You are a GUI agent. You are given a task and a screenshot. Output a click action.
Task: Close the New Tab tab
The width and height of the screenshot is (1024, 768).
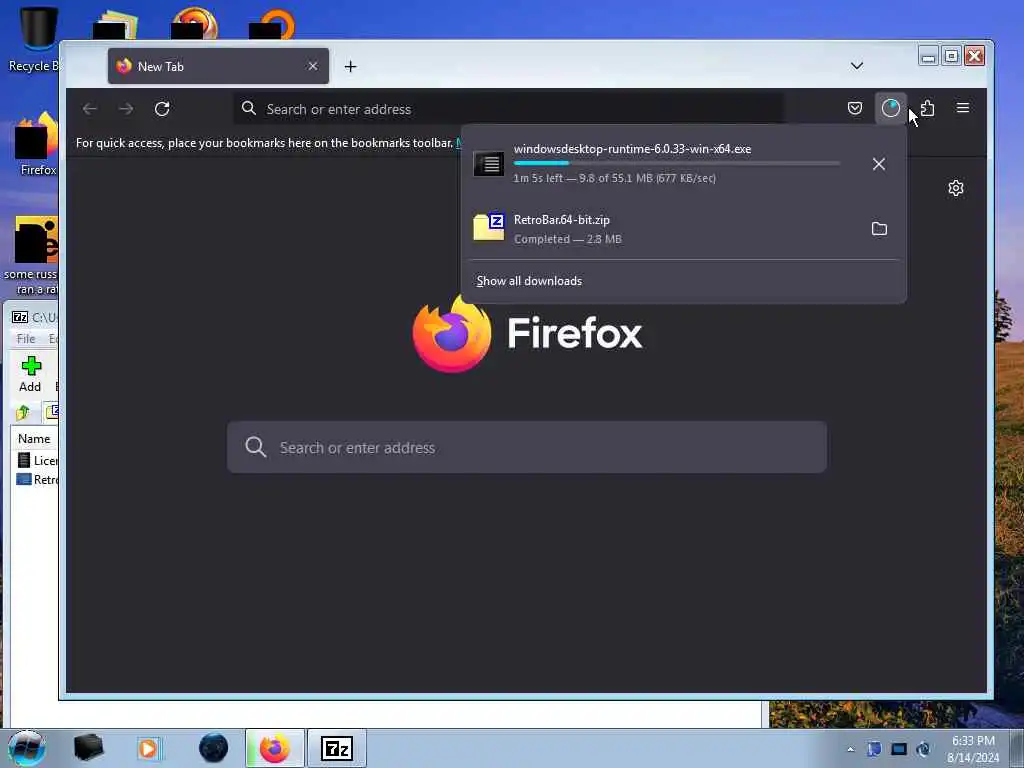pos(313,66)
